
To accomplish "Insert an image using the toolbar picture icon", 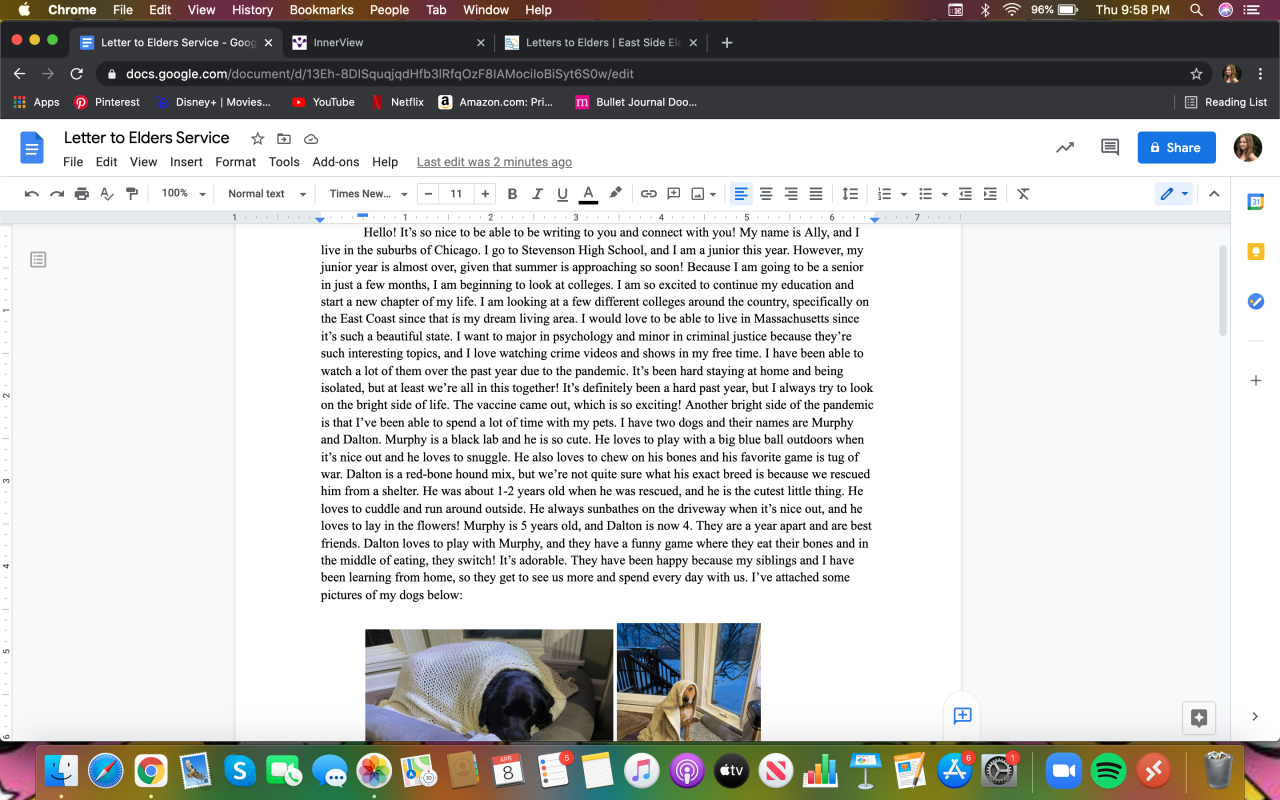I will pyautogui.click(x=698, y=194).
